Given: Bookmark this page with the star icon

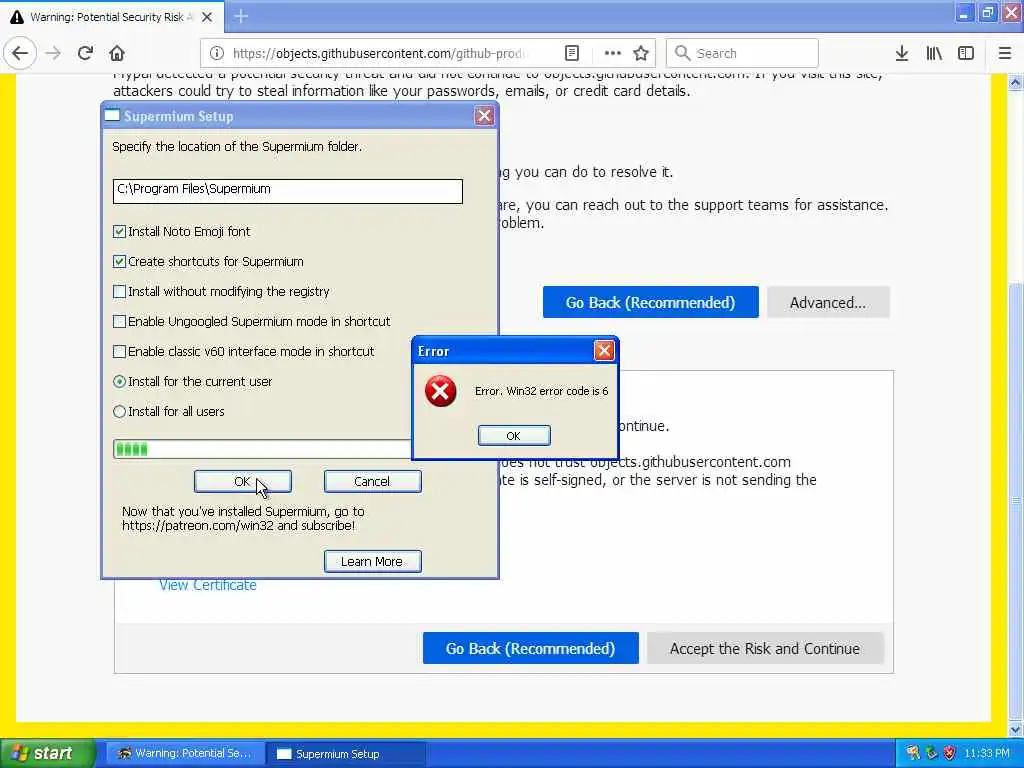Looking at the screenshot, I should click(x=641, y=54).
